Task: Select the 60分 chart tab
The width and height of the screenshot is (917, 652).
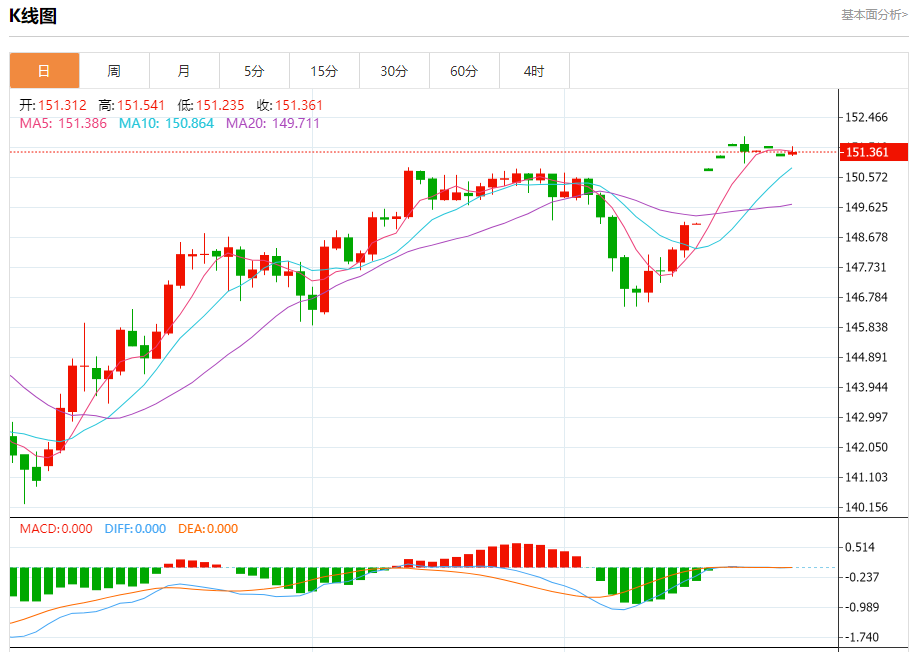Action: point(464,71)
